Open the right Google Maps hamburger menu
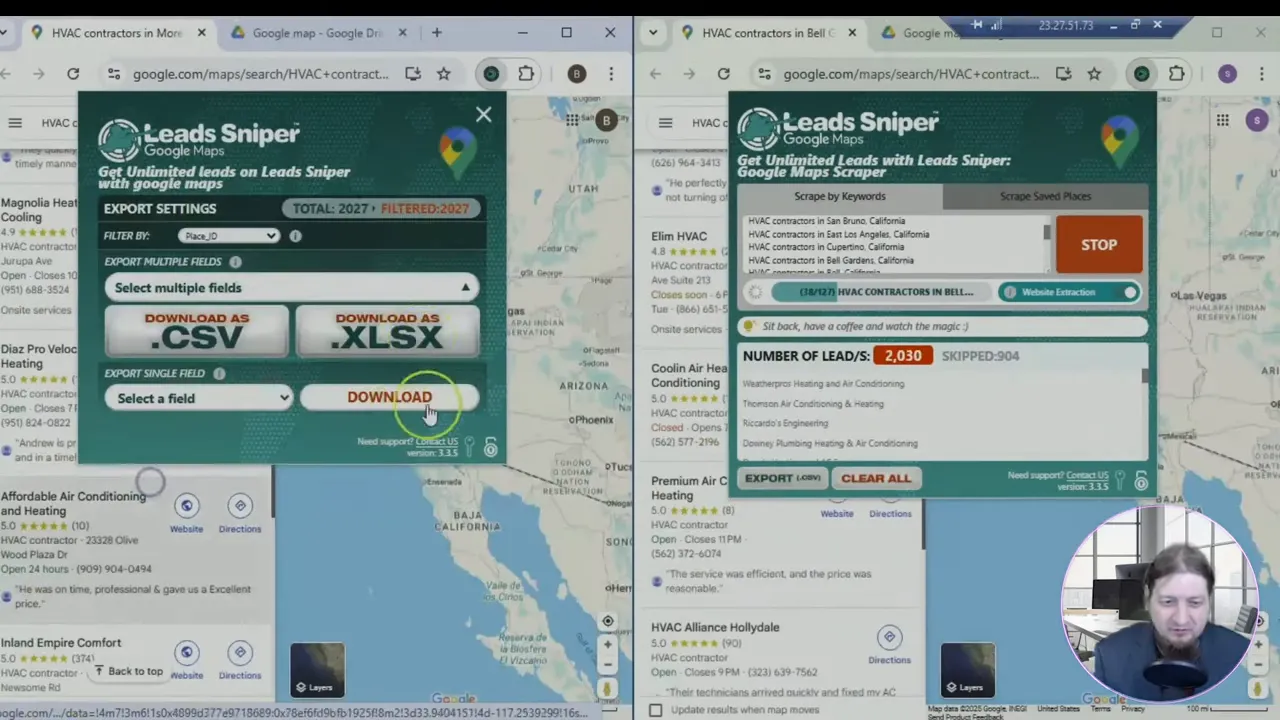The height and width of the screenshot is (720, 1280). 665,123
